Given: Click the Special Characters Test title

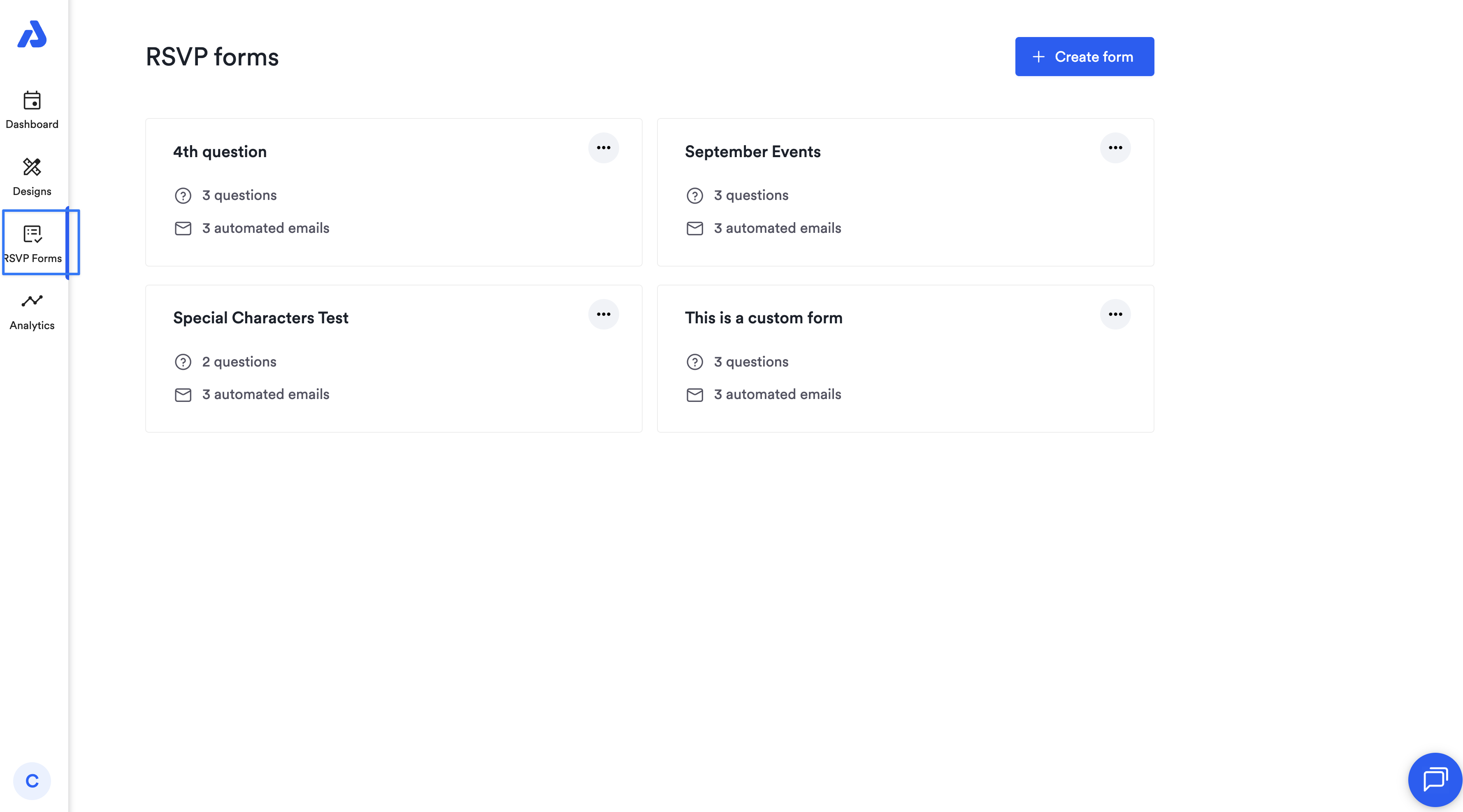Looking at the screenshot, I should [x=261, y=318].
